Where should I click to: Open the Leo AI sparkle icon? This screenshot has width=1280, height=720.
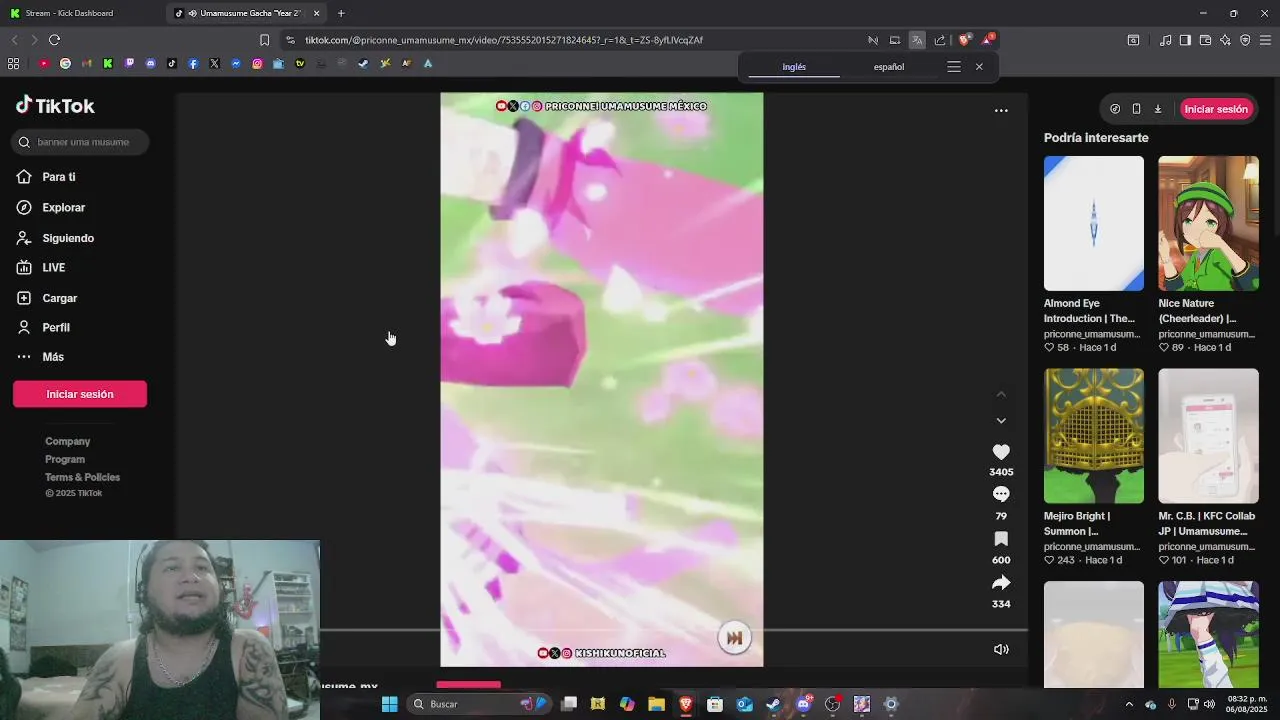[1225, 40]
